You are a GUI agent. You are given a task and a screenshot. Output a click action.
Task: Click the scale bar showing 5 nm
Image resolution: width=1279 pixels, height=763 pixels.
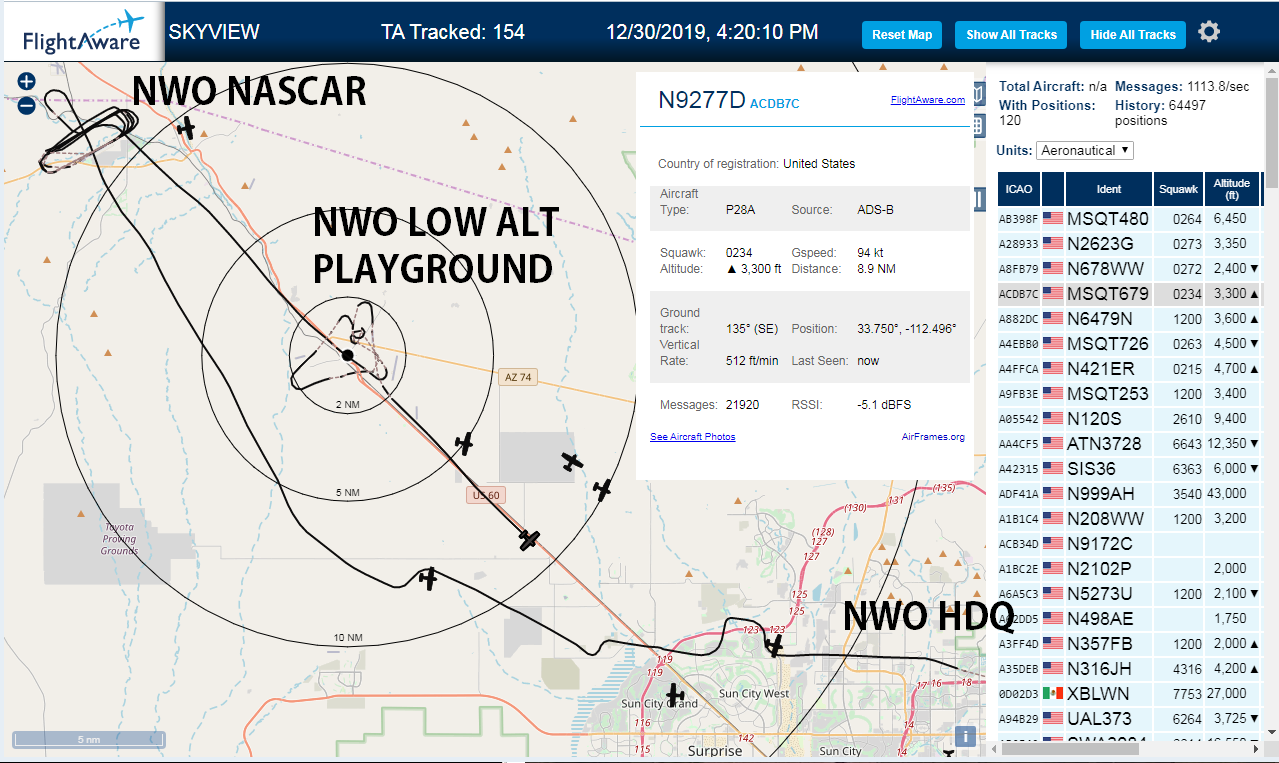pos(88,740)
